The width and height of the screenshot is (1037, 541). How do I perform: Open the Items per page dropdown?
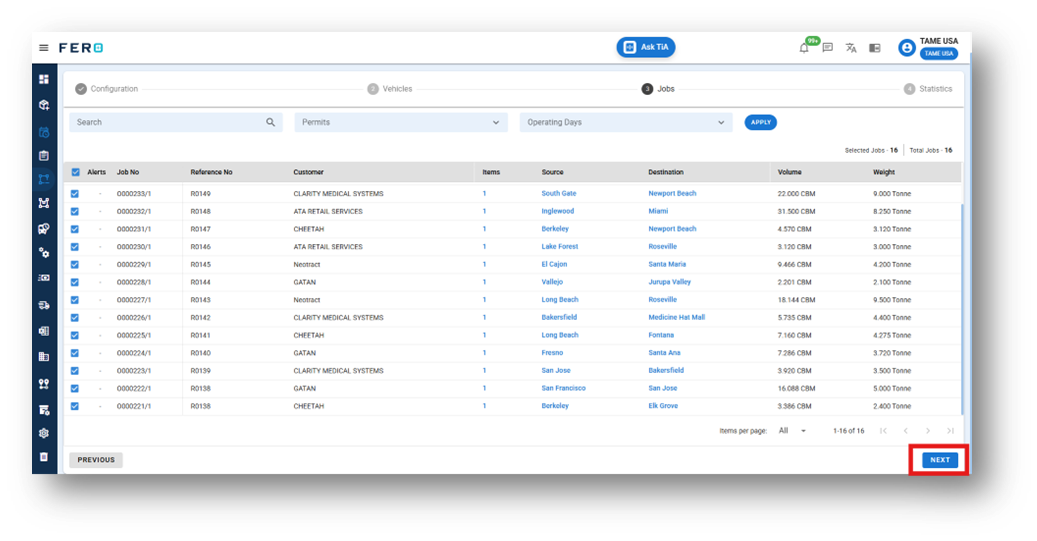click(x=792, y=431)
